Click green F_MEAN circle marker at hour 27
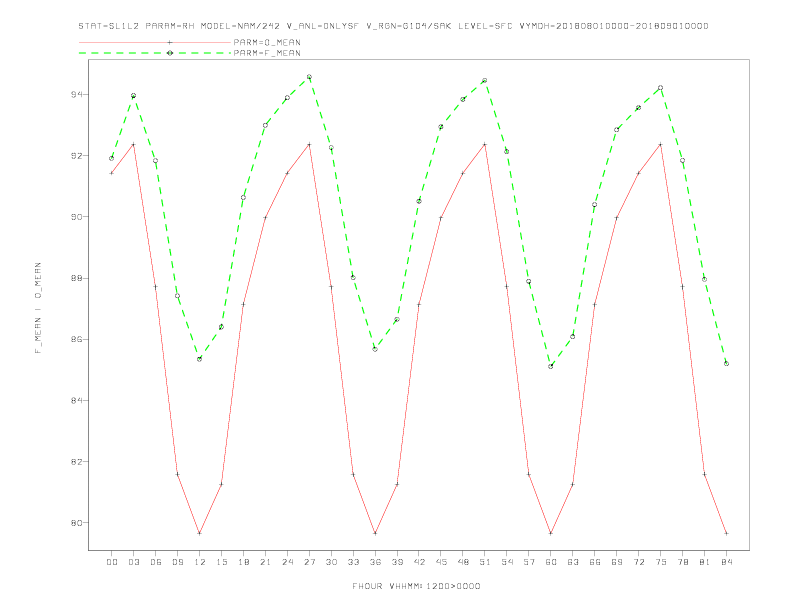The width and height of the screenshot is (792, 612). [x=309, y=77]
